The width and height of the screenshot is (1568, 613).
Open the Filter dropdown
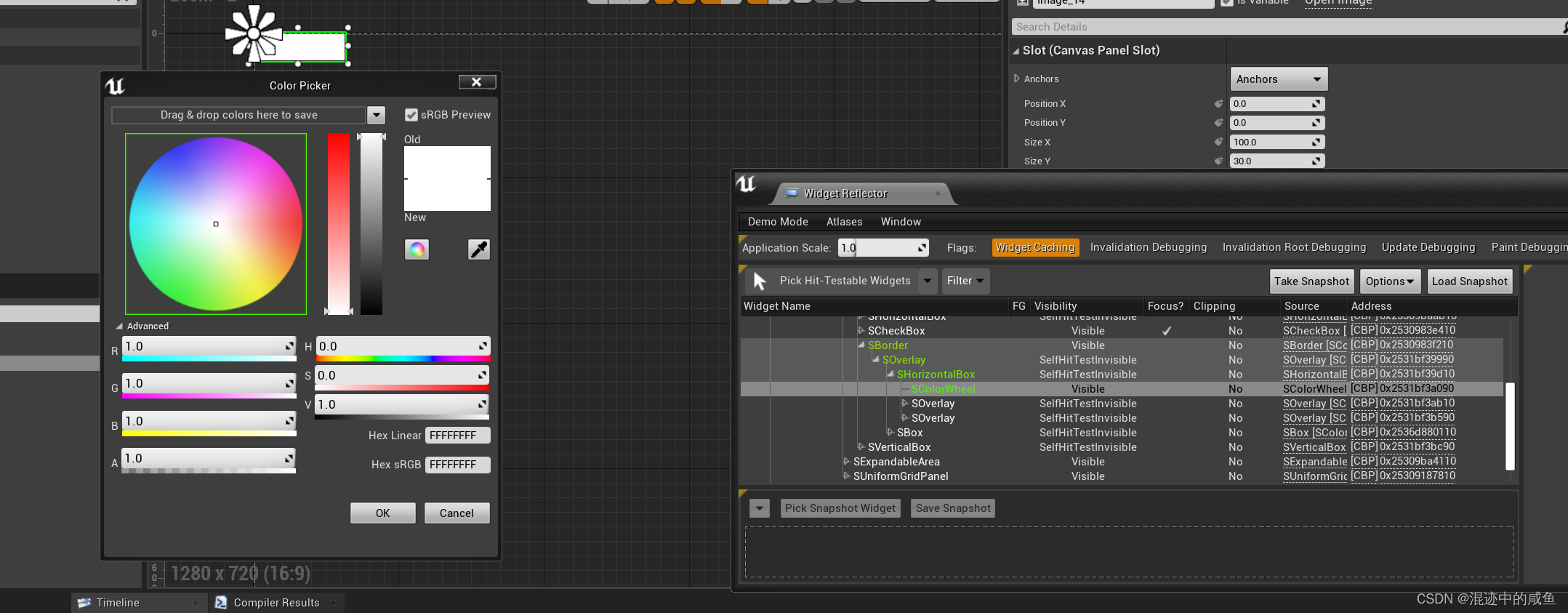point(965,281)
